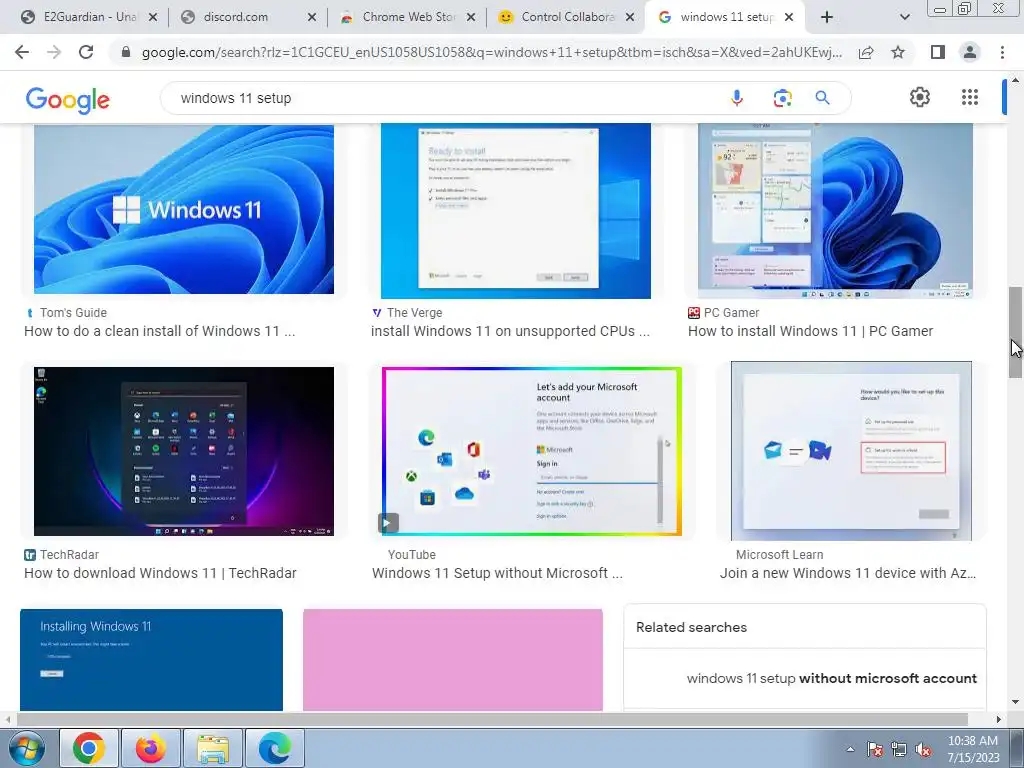Viewport: 1024px width, 768px height.
Task: Open Microsoft Learn setup device image
Action: click(x=851, y=451)
